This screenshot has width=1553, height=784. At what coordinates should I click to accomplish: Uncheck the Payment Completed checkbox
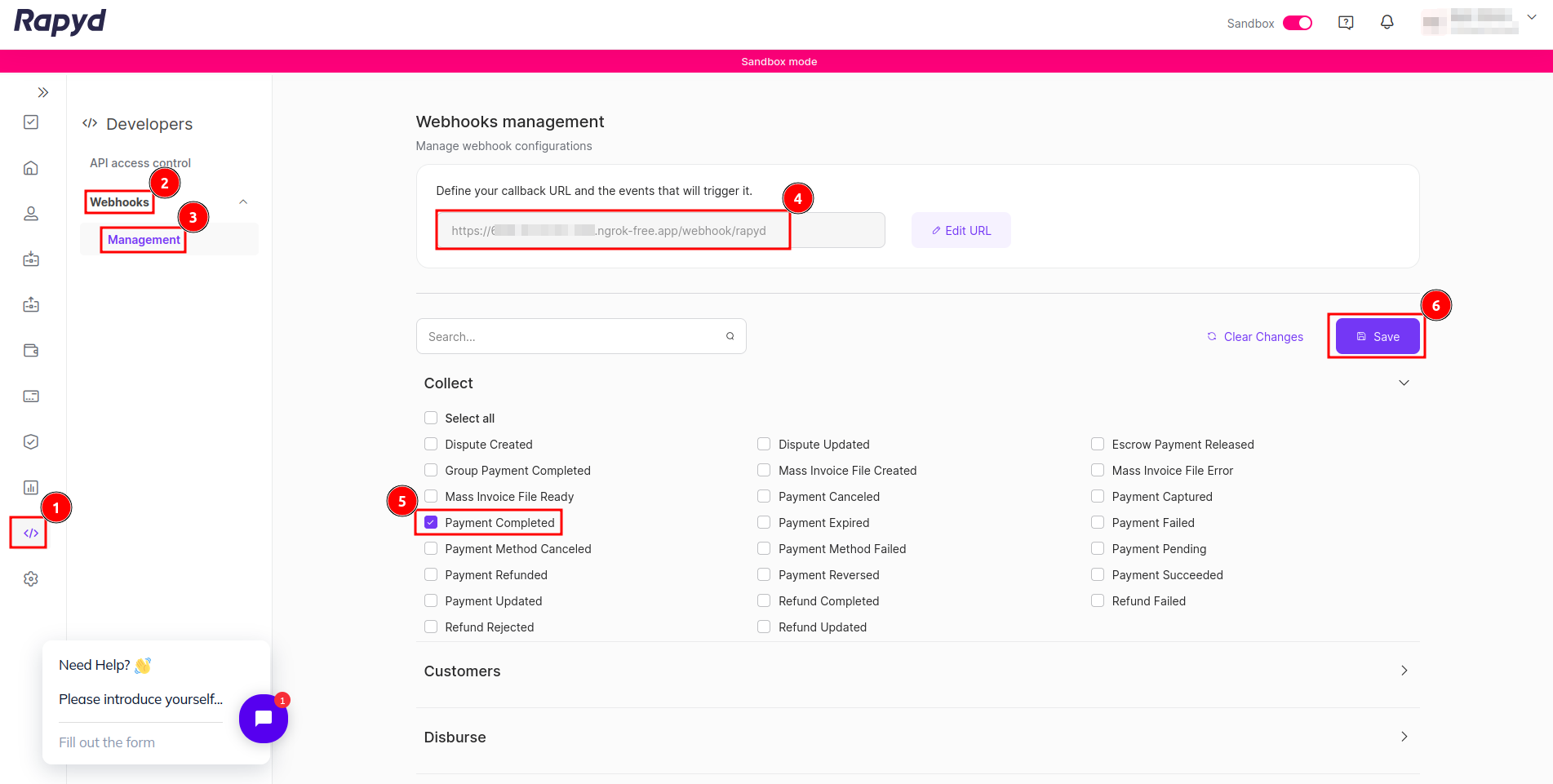coord(431,523)
